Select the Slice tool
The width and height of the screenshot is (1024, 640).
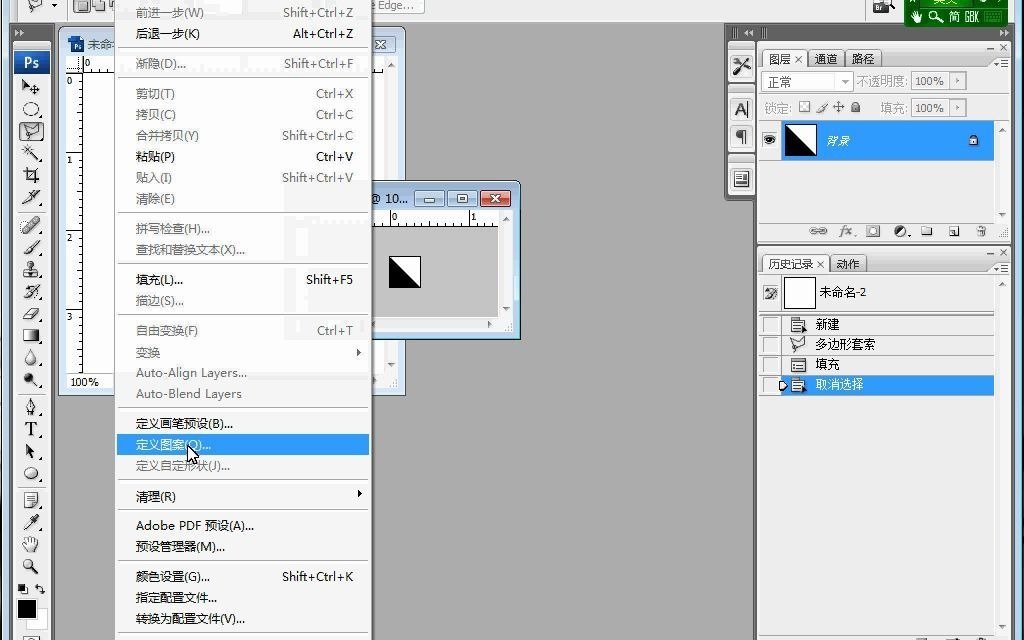tap(31, 197)
